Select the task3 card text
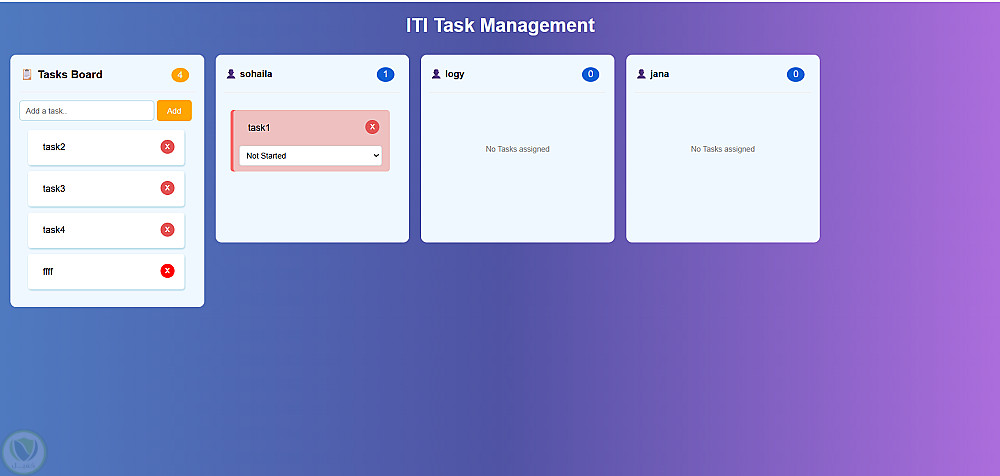This screenshot has width=1000, height=476. [x=54, y=189]
